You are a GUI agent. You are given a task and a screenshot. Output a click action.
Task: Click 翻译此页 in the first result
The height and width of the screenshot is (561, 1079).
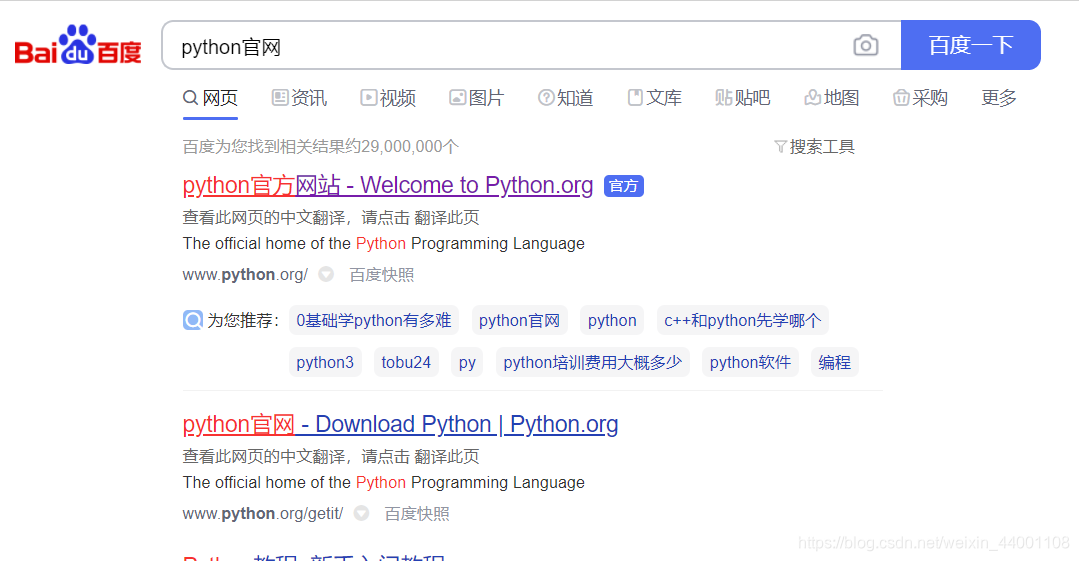(x=447, y=218)
